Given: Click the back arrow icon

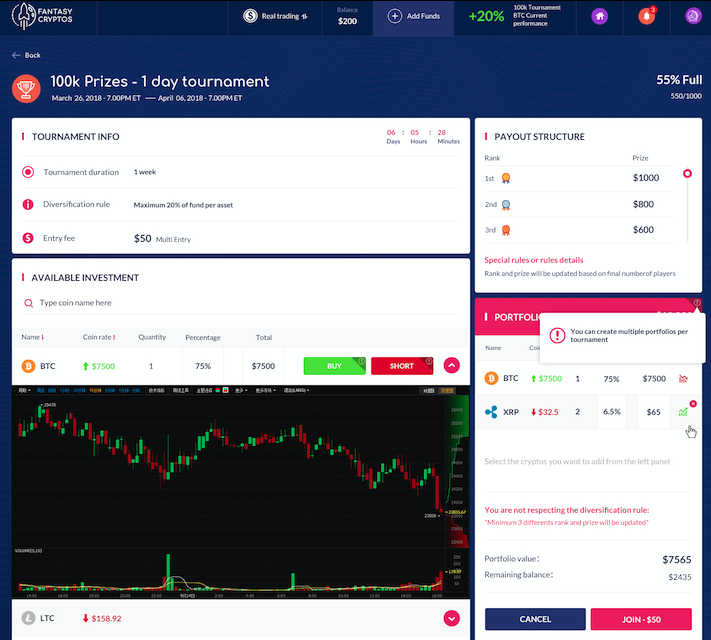Looking at the screenshot, I should pos(16,55).
